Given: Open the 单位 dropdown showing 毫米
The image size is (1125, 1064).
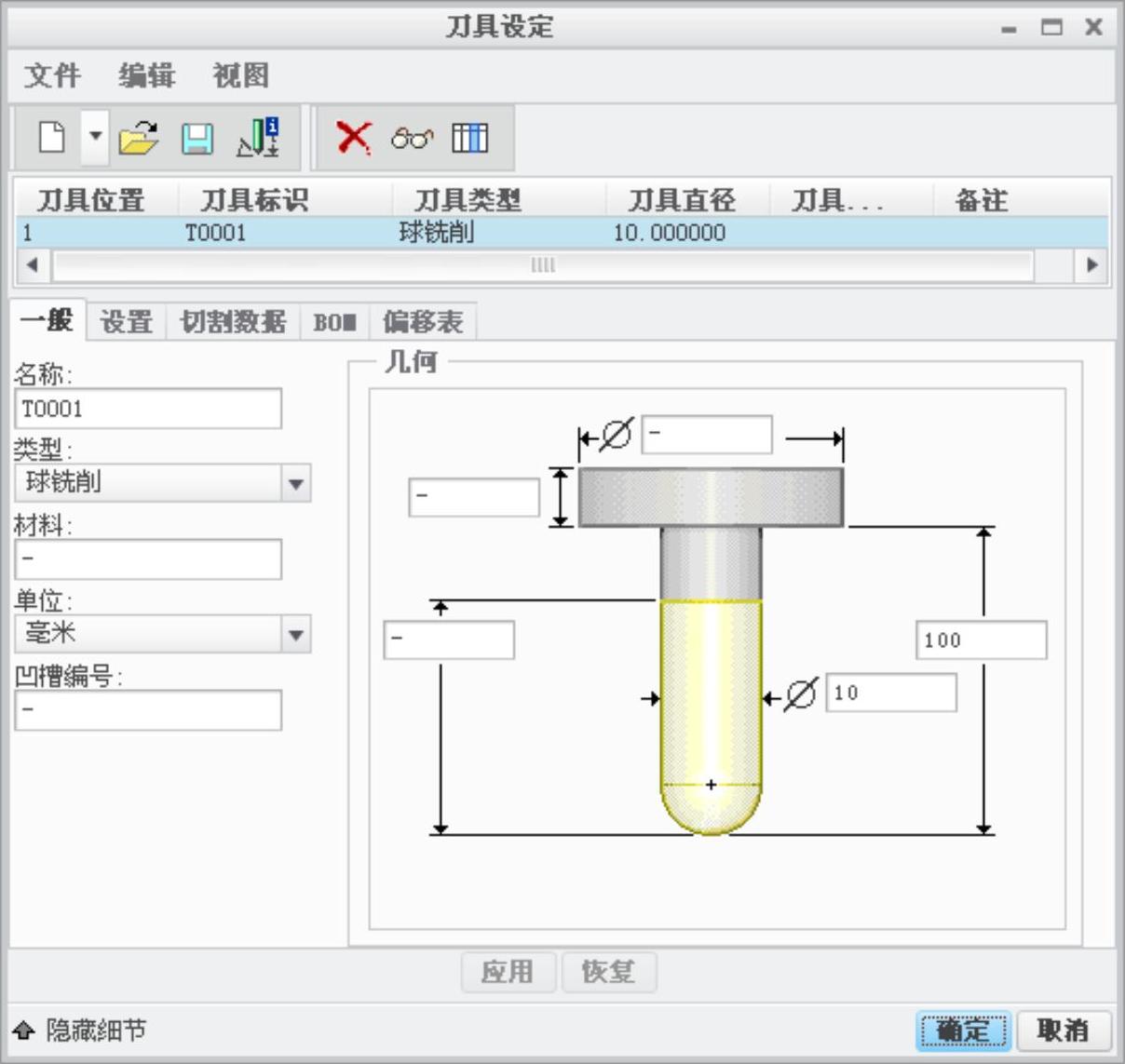Looking at the screenshot, I should [x=163, y=634].
